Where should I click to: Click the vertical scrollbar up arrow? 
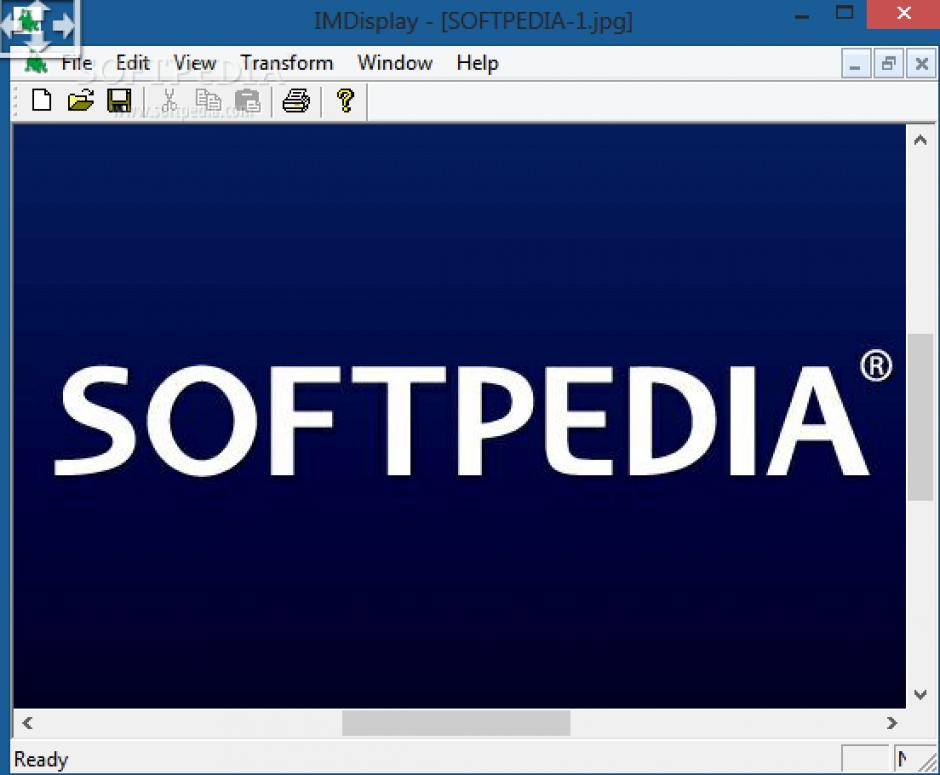920,140
